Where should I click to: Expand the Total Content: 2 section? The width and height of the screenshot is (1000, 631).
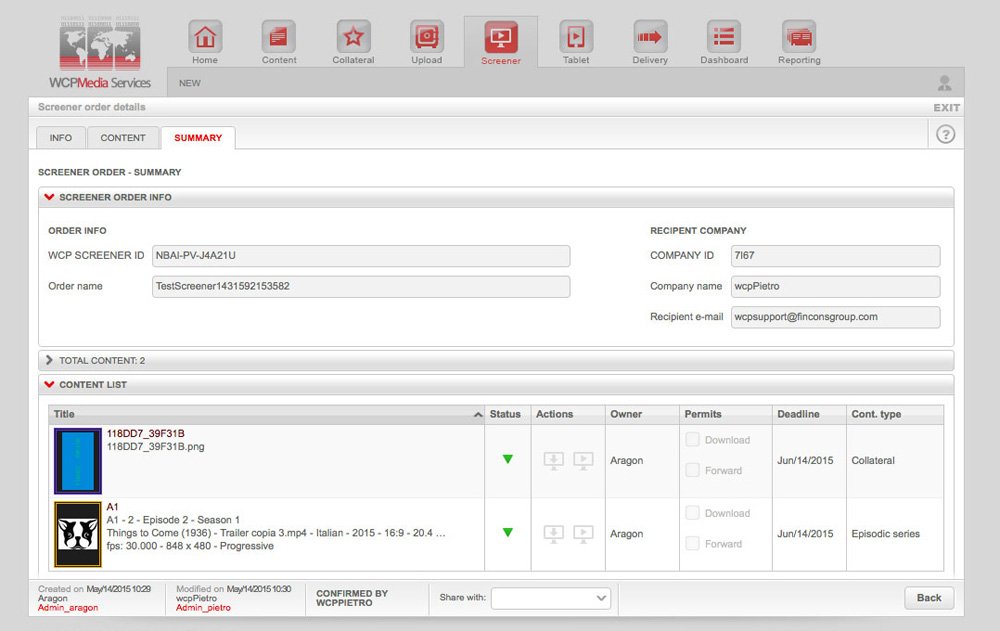[x=49, y=360]
